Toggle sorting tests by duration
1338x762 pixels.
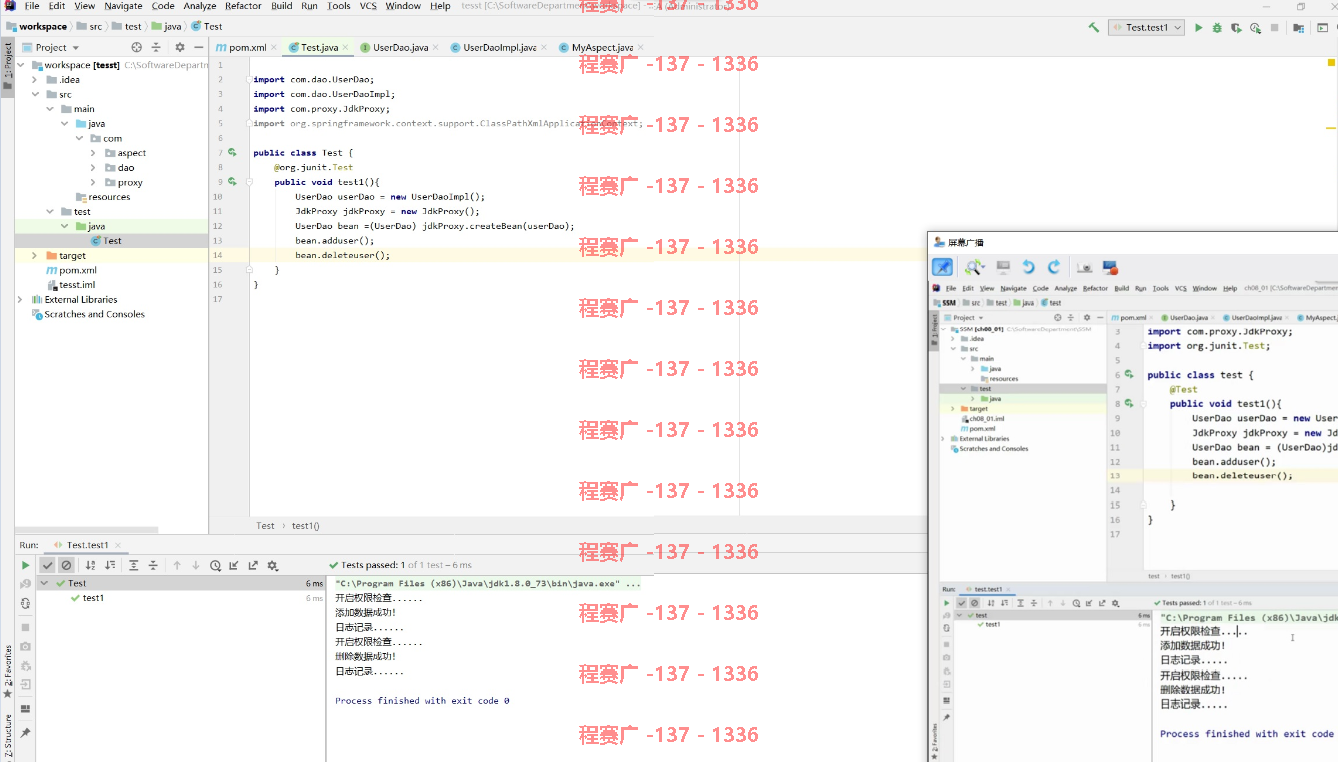pos(110,565)
